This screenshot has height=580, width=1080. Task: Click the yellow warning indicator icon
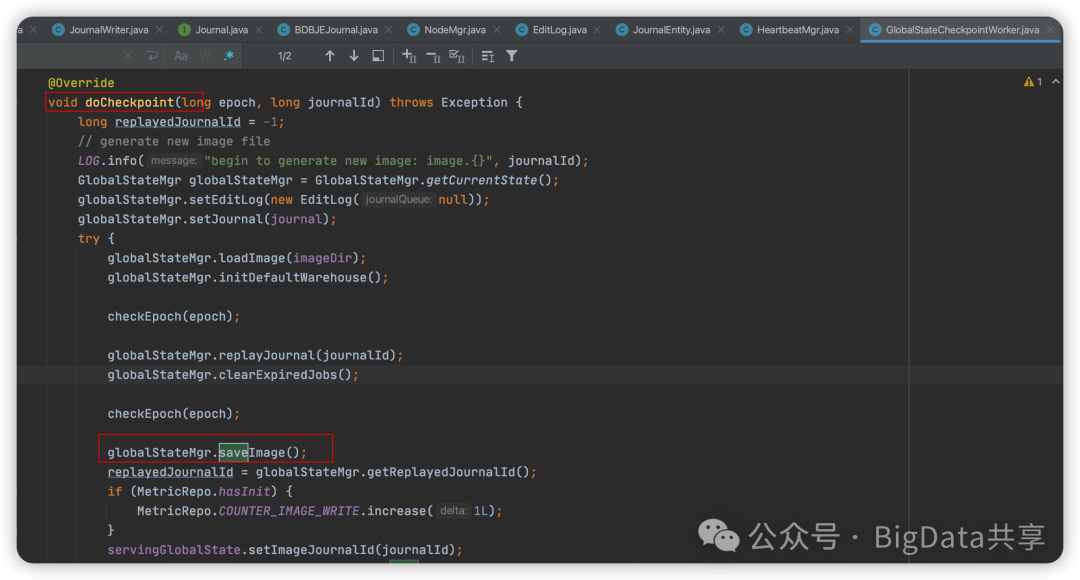(x=1029, y=81)
